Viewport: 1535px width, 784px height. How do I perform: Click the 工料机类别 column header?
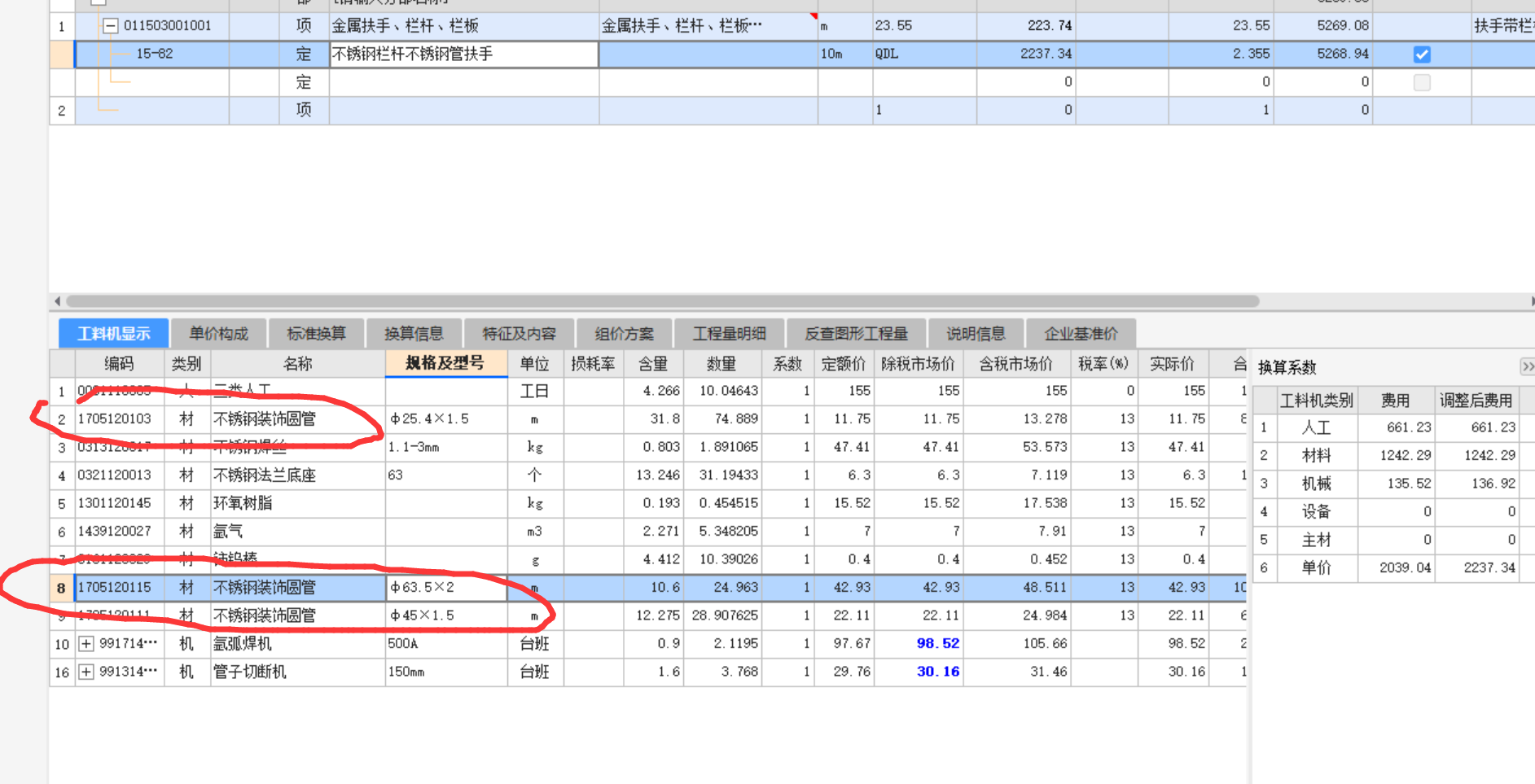(x=1317, y=401)
